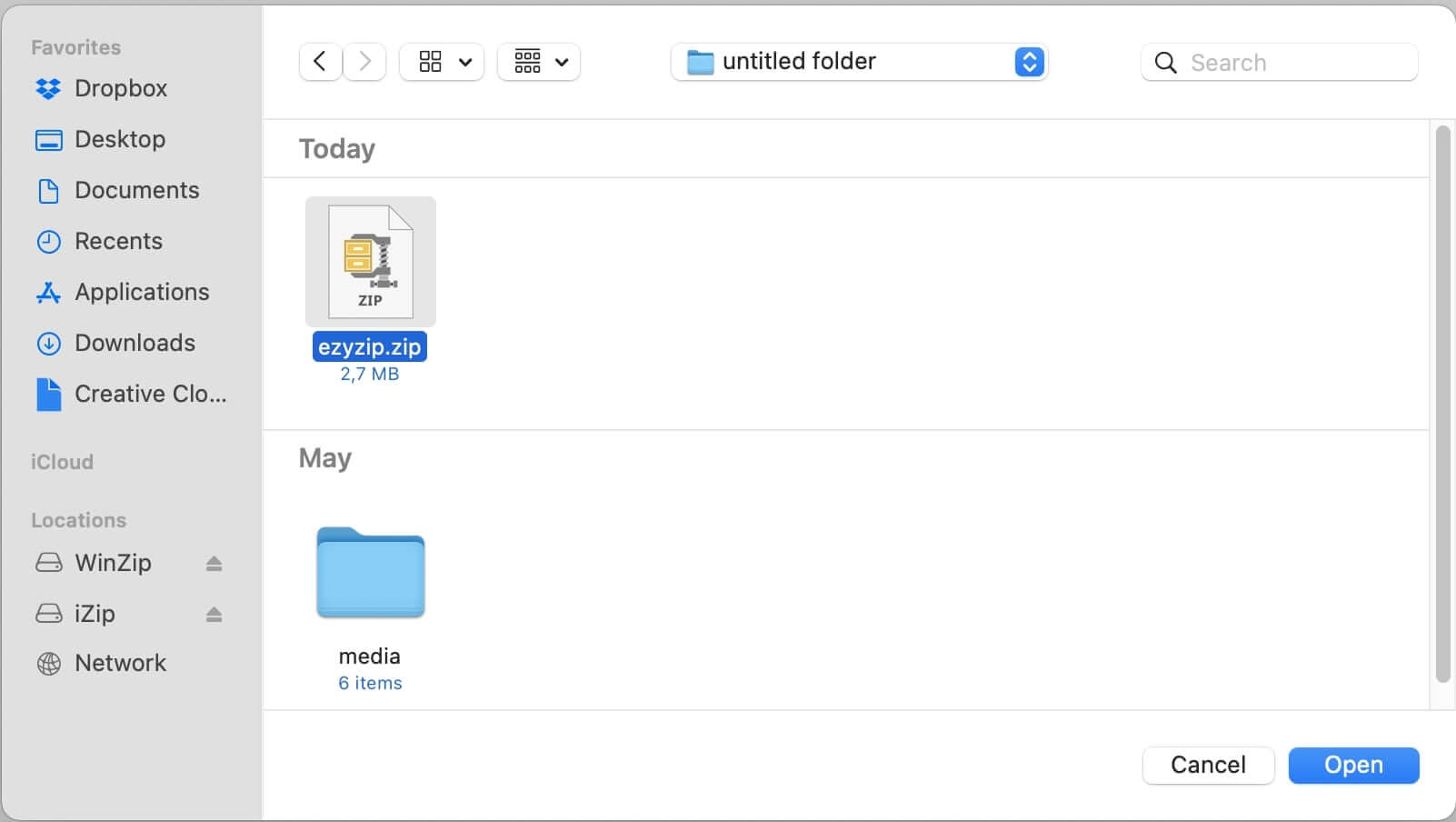The image size is (1456, 822).
Task: Expand the untitled folder path selector
Action: tap(1028, 62)
